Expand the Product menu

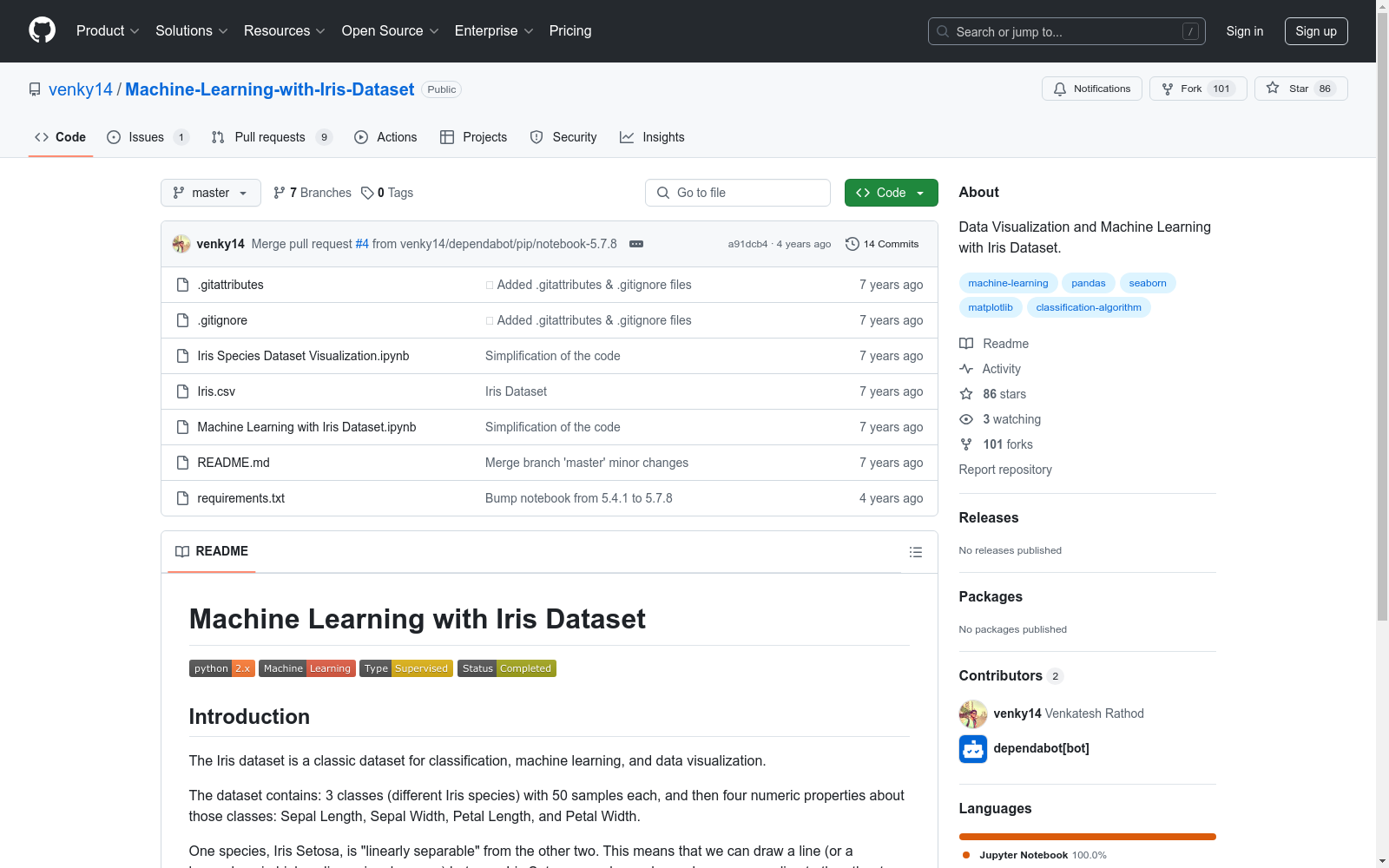[x=108, y=31]
